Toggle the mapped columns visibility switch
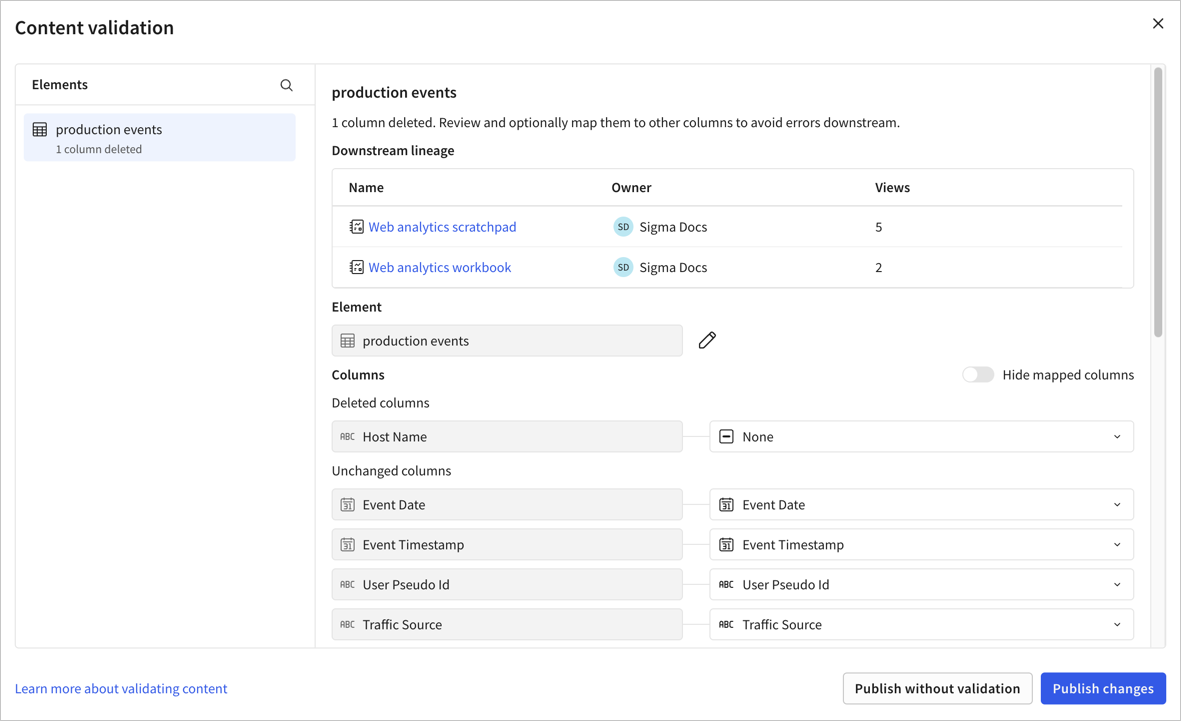Screen dimensions: 1181x721 977,374
